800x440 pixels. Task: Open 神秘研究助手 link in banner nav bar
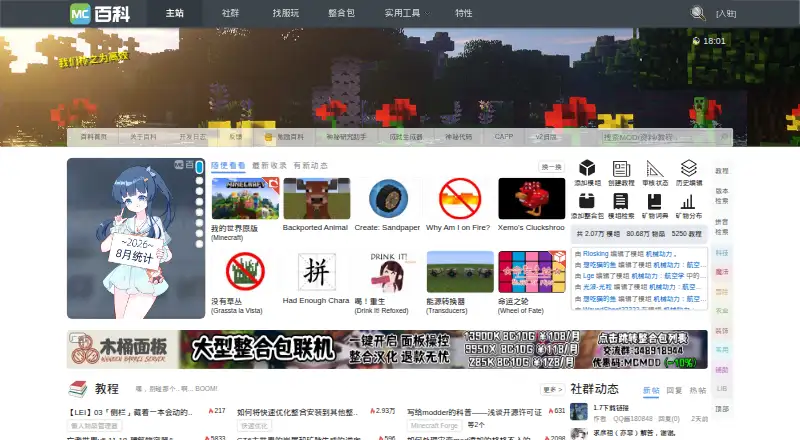click(346, 137)
